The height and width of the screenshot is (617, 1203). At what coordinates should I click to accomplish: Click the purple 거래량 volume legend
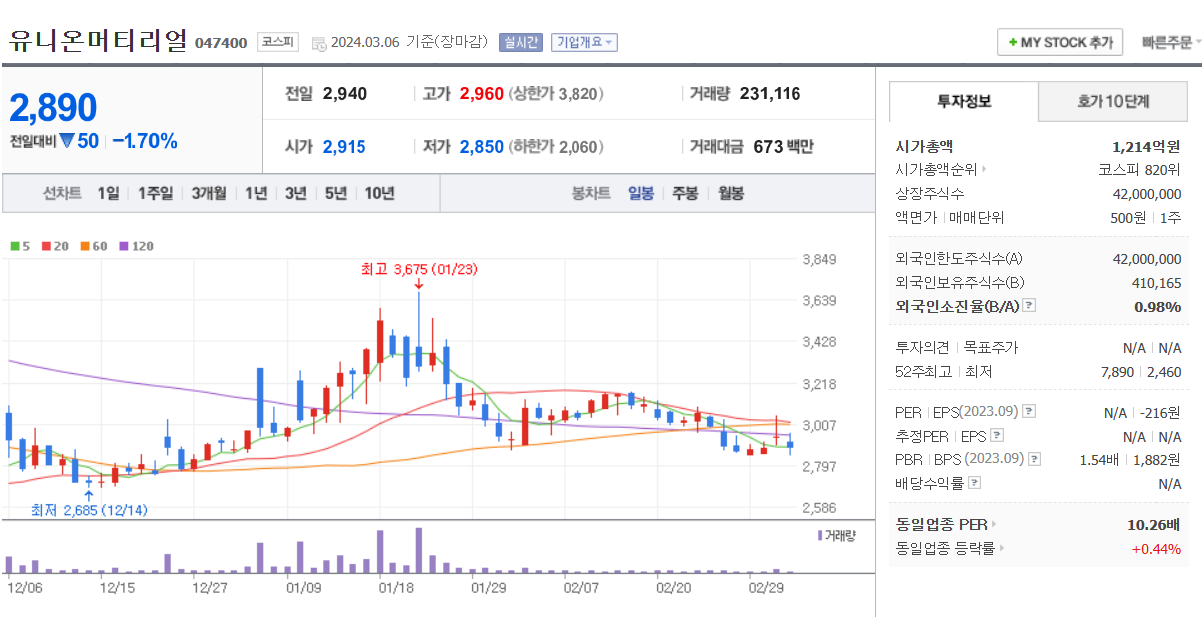[837, 536]
